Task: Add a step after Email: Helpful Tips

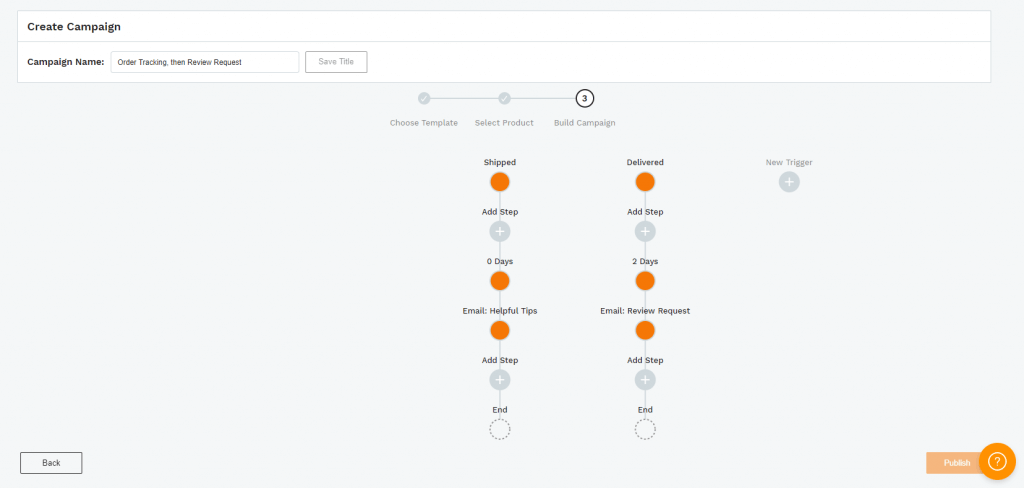Action: [x=500, y=380]
